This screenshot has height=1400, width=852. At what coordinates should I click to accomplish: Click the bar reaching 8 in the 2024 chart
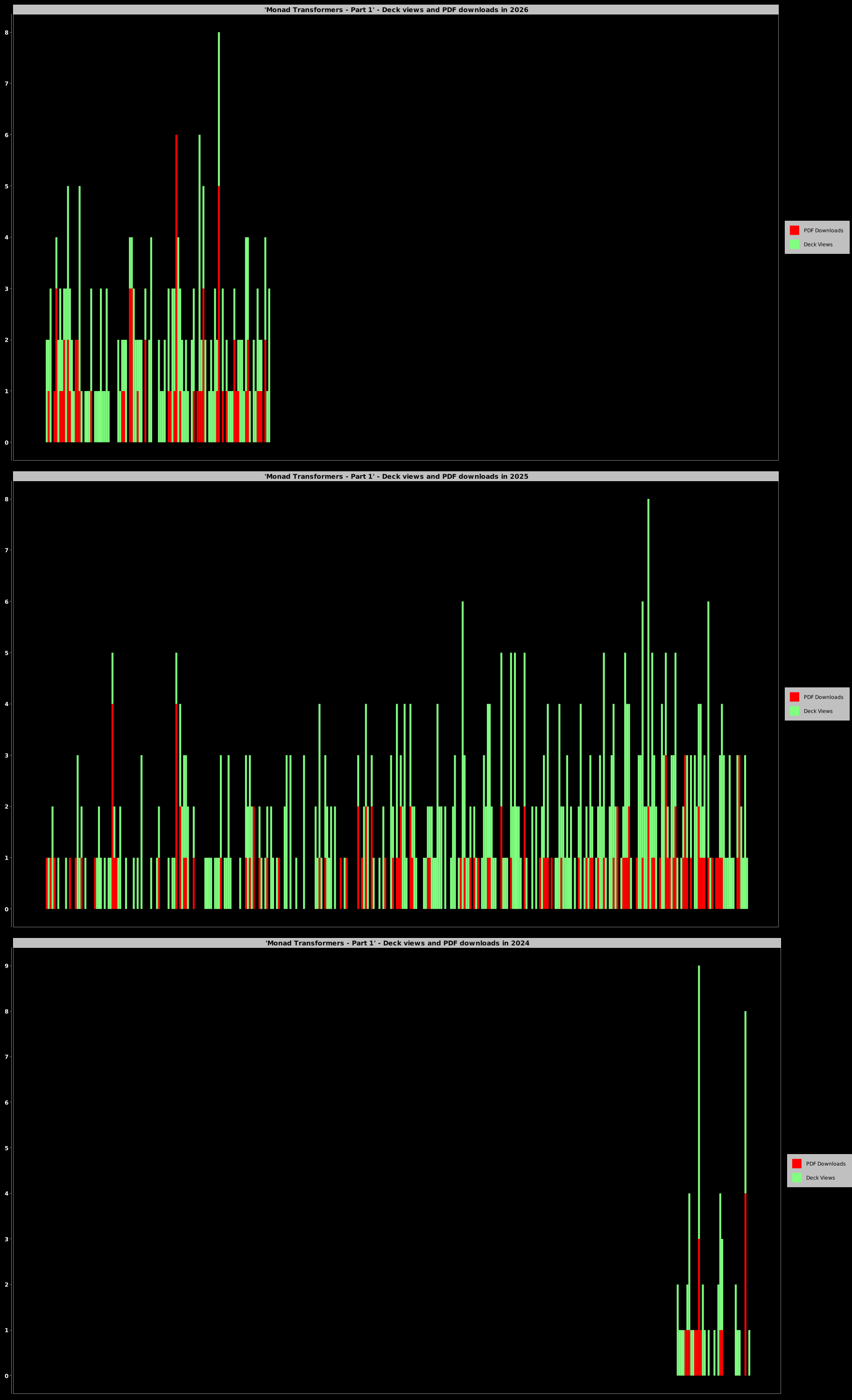pyautogui.click(x=745, y=1108)
